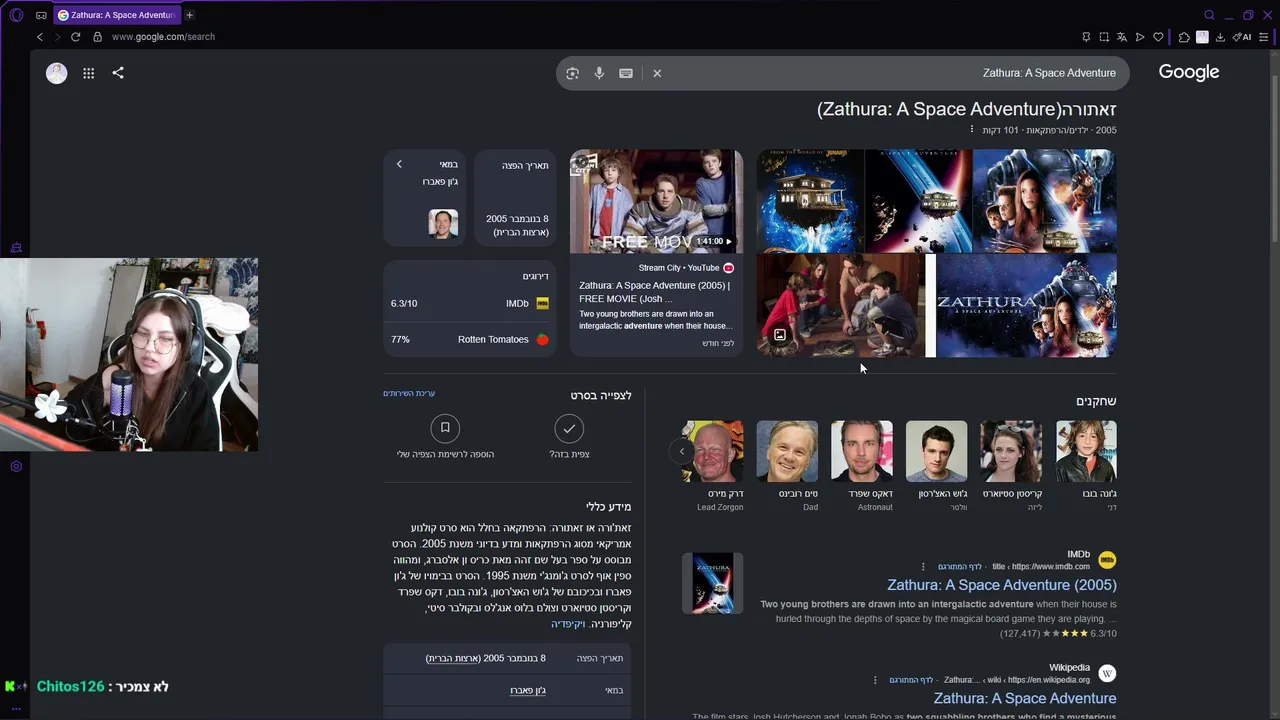Viewport: 1280px width, 720px height.
Task: Select cast member ג'ונה בובו
Action: pyautogui.click(x=1086, y=466)
